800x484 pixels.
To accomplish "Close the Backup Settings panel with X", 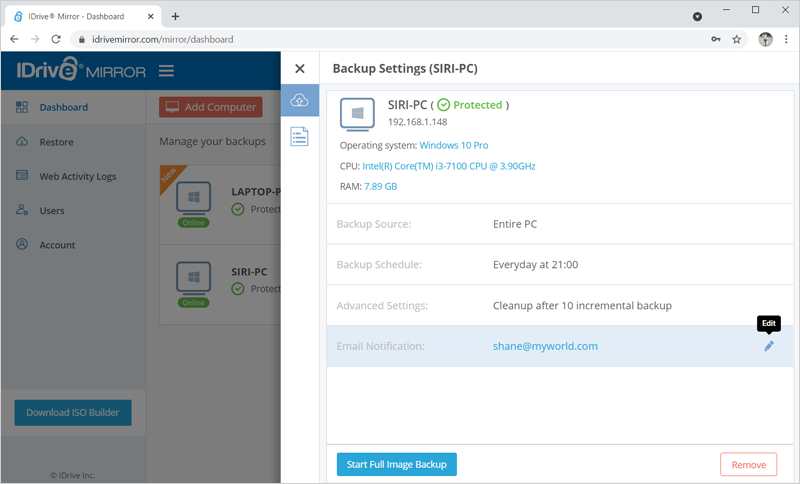I will (300, 68).
